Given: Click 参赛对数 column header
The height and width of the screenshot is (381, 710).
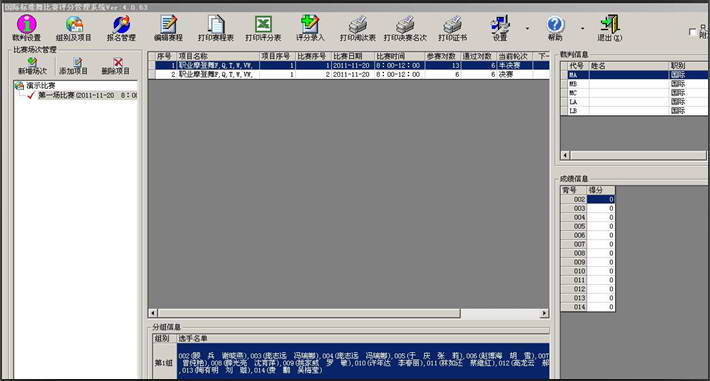Looking at the screenshot, I should click(x=443, y=56).
